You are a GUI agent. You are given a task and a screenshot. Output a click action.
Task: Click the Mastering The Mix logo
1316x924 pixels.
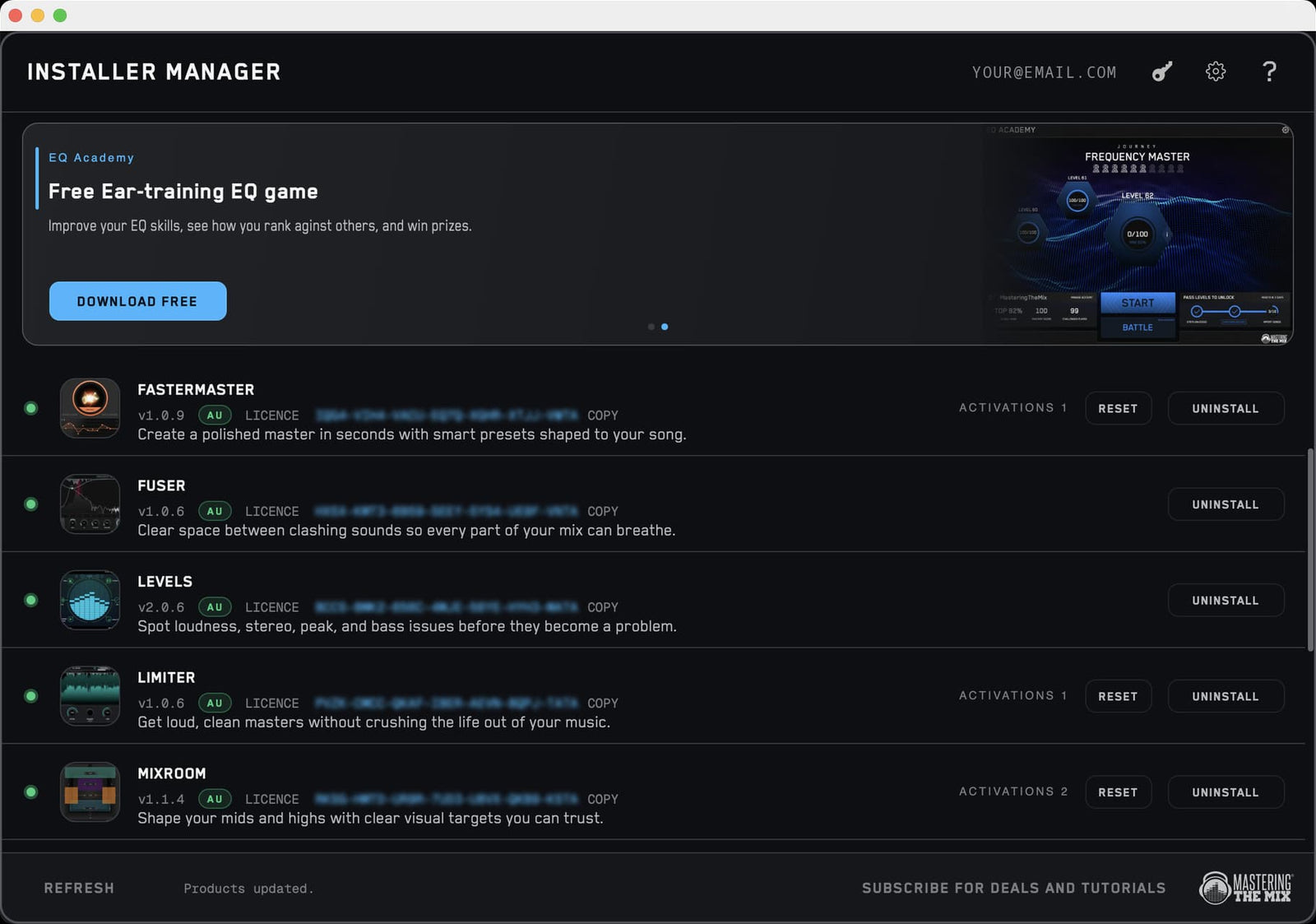click(1246, 888)
